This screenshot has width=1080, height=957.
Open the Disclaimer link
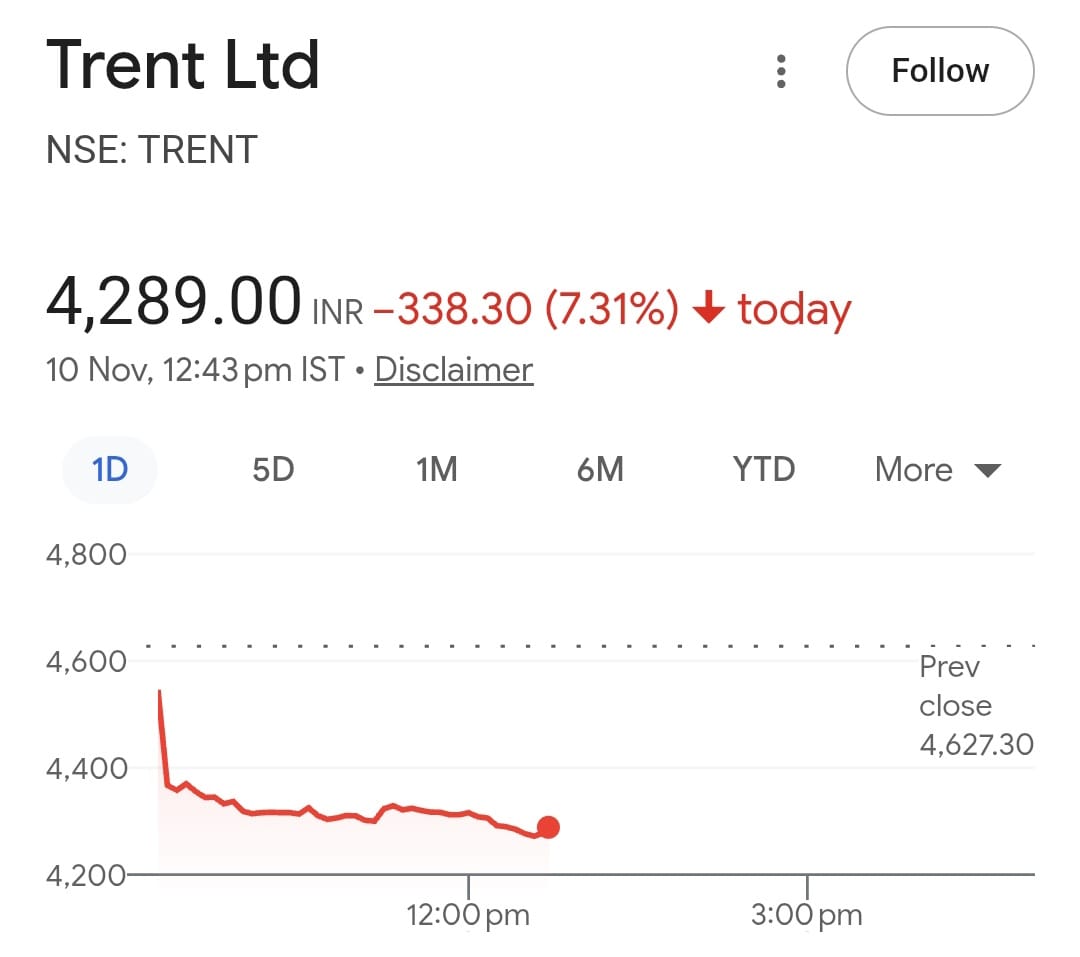pos(453,370)
